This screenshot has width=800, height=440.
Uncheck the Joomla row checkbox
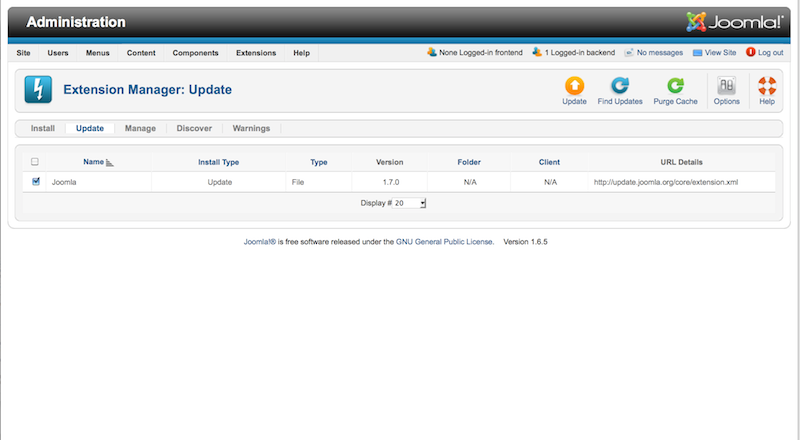tap(36, 182)
